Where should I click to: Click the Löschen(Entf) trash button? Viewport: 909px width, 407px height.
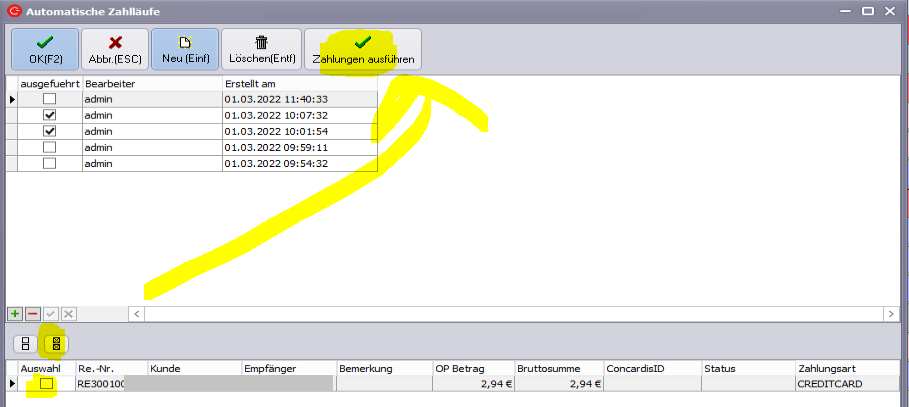(x=261, y=49)
